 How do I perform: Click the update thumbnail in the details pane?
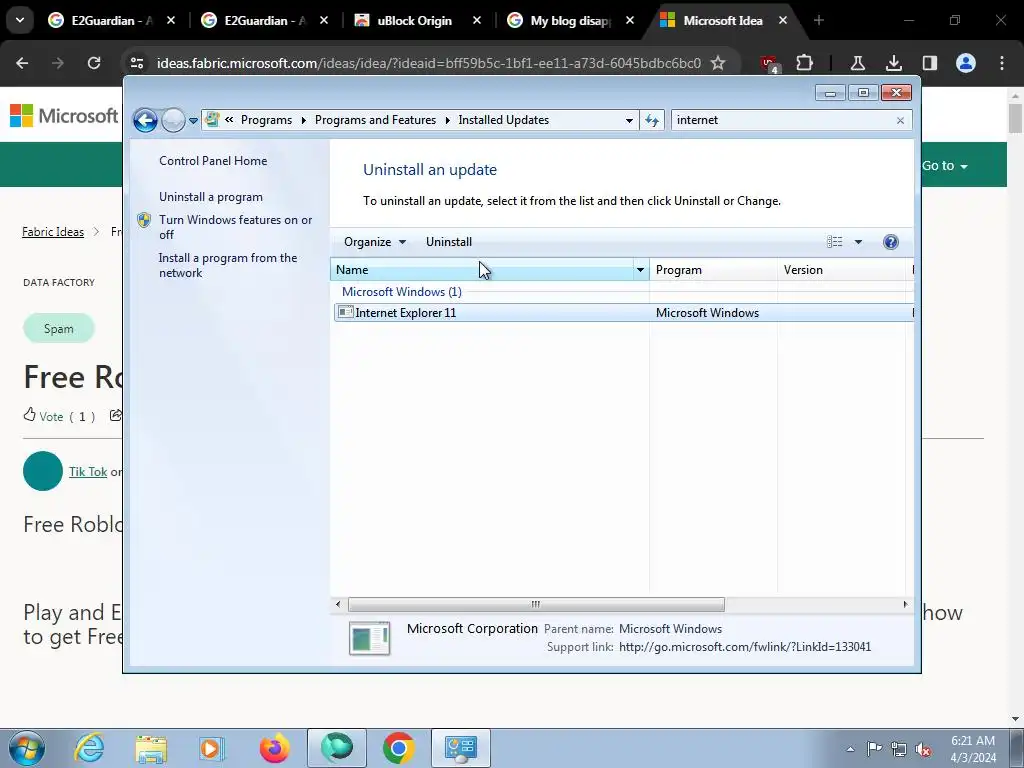(x=370, y=638)
